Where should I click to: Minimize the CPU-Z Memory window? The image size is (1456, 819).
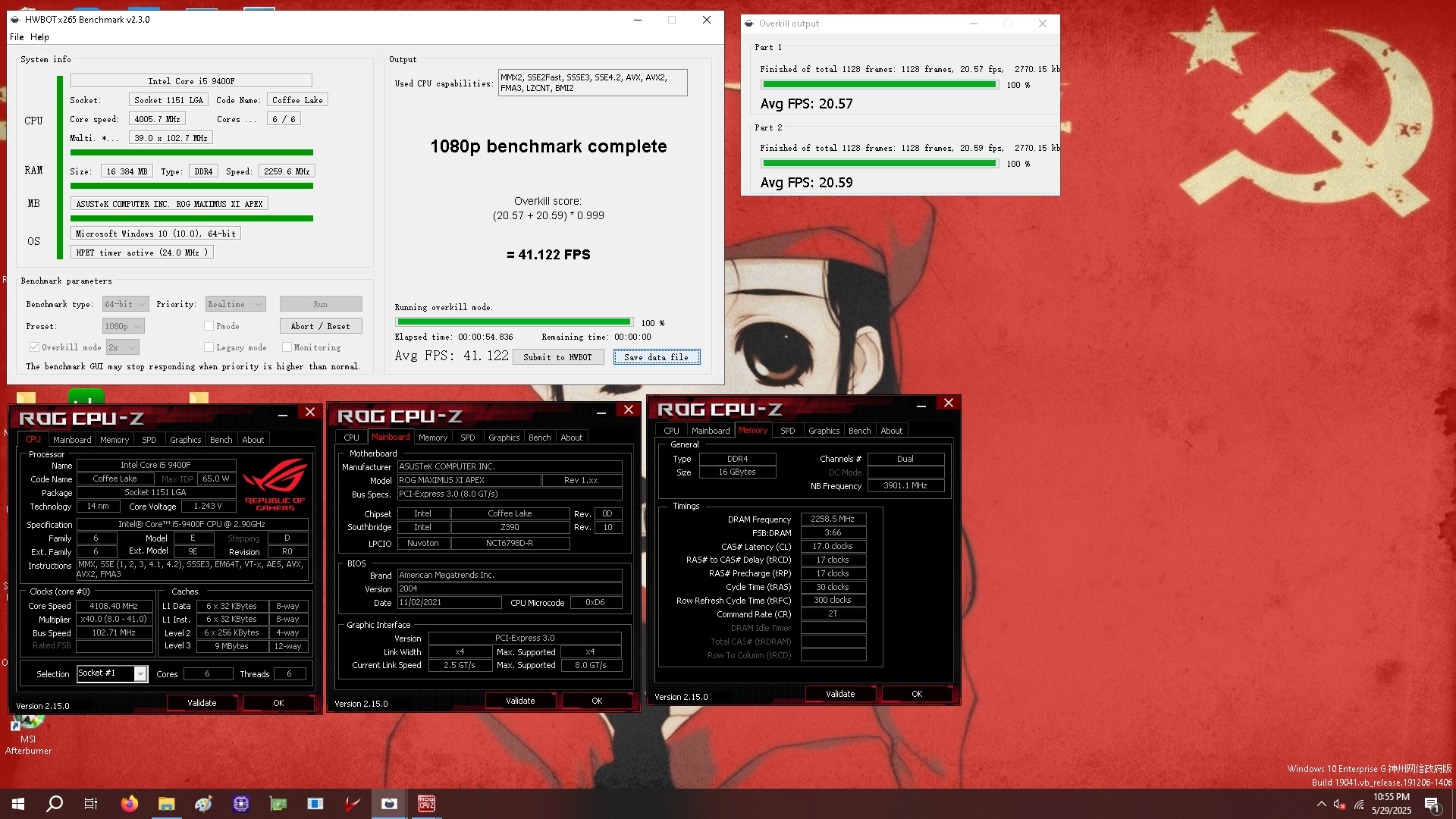click(921, 404)
